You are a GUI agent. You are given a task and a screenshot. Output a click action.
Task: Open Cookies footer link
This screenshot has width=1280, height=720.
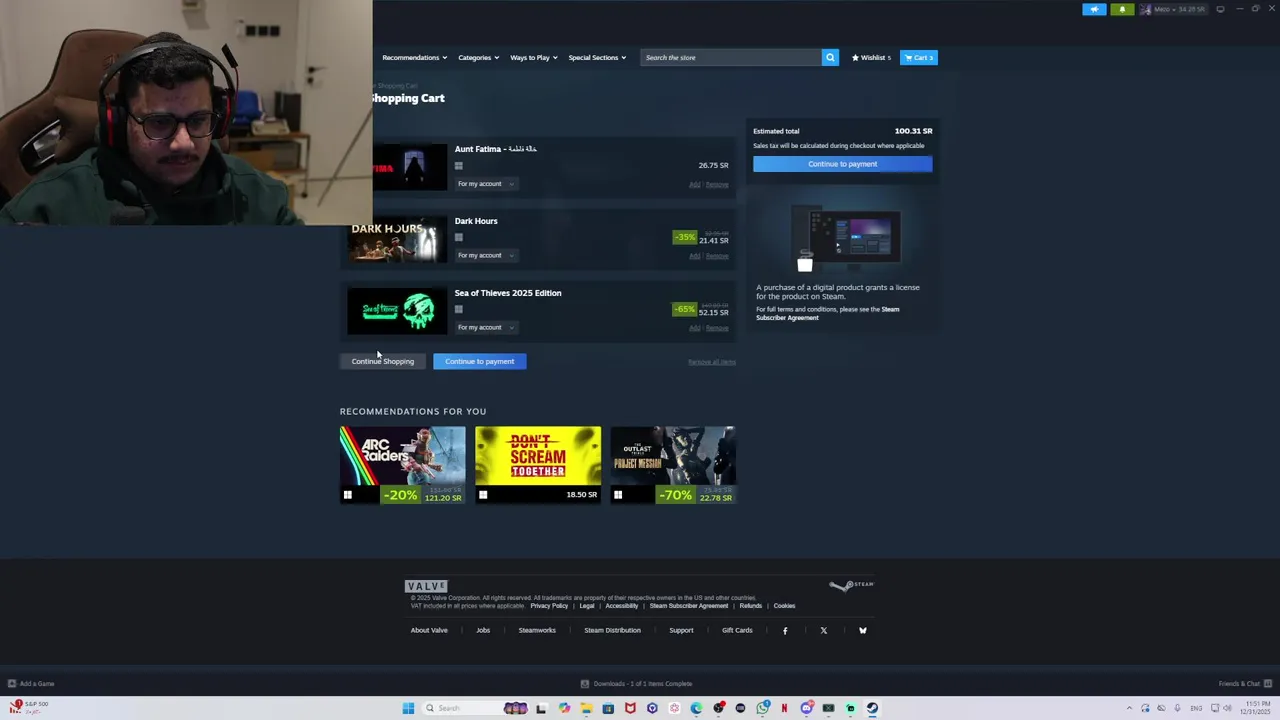(784, 606)
